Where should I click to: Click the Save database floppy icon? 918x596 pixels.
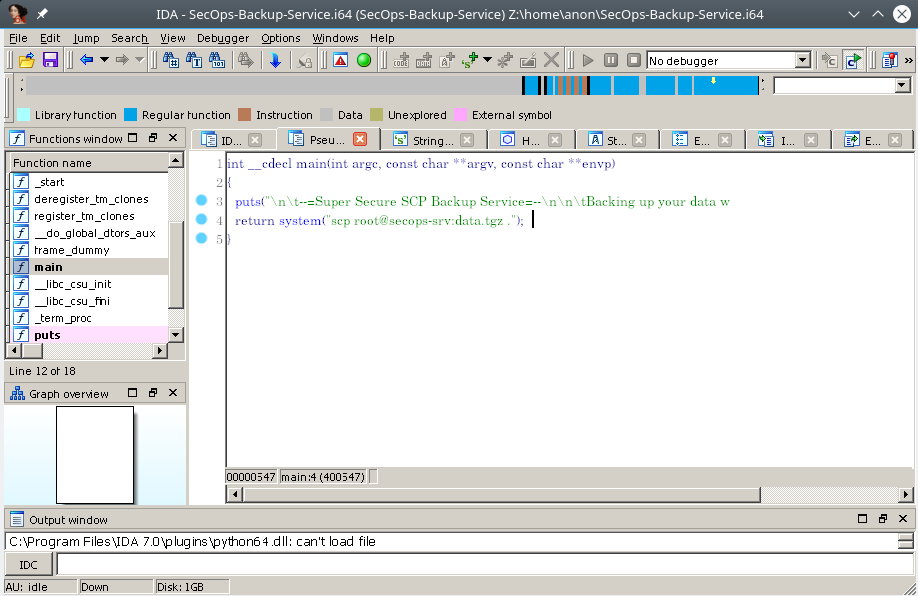coord(49,60)
